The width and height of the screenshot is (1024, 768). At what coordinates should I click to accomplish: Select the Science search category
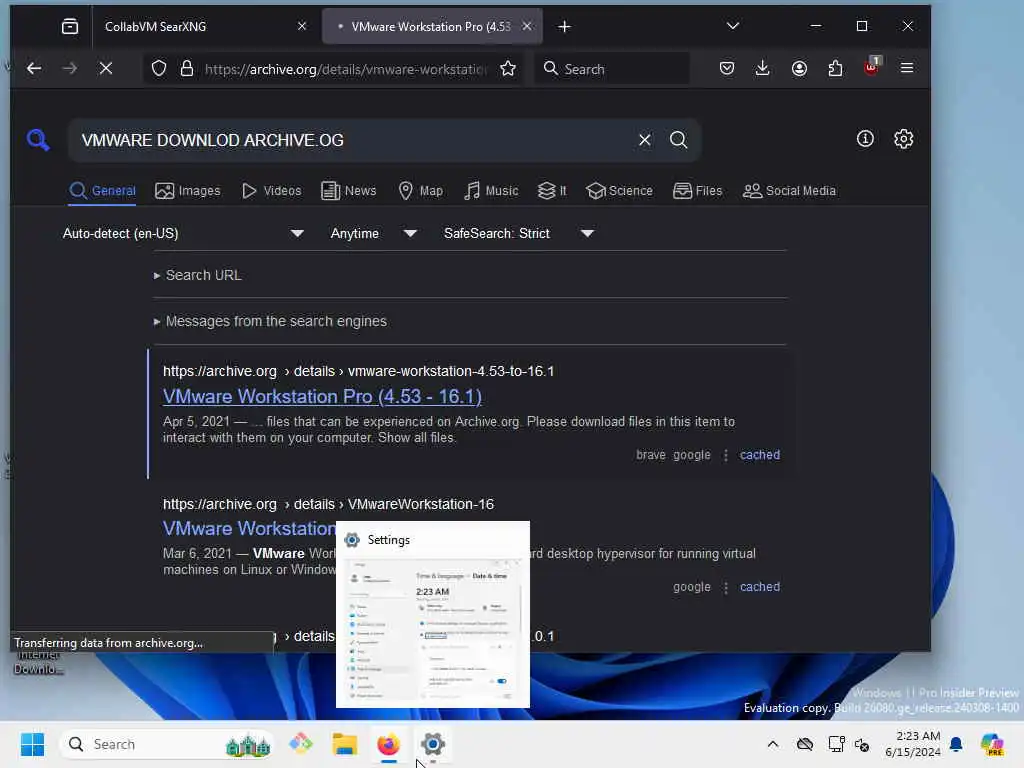(619, 191)
